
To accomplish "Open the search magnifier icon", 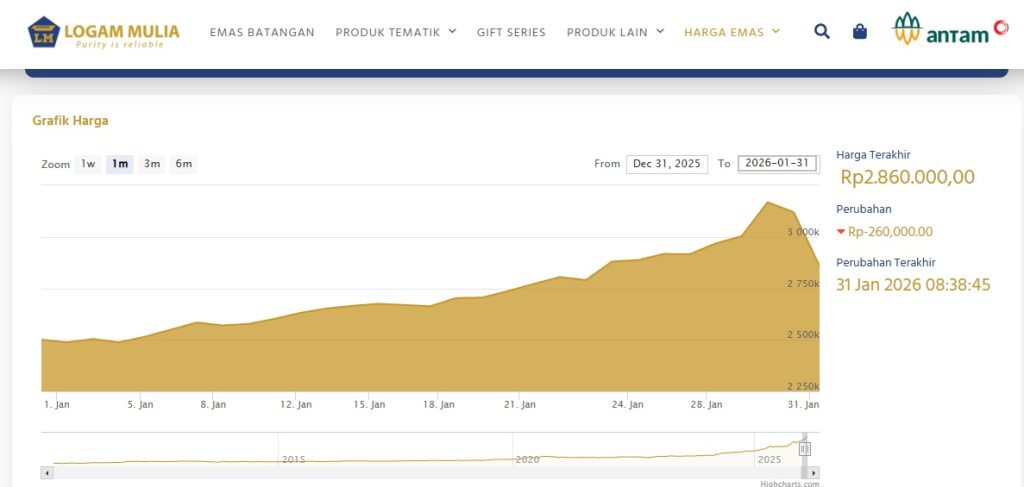I will [x=822, y=32].
